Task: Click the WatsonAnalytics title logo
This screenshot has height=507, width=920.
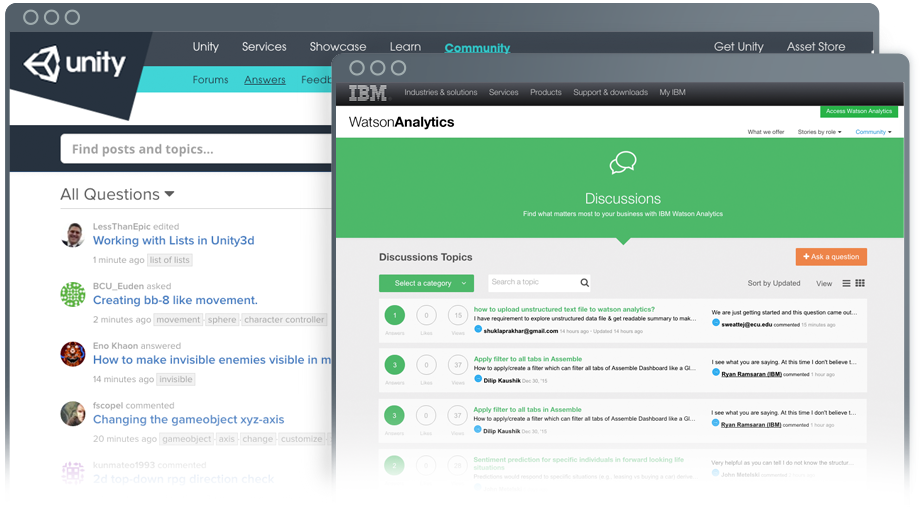Action: pyautogui.click(x=401, y=122)
